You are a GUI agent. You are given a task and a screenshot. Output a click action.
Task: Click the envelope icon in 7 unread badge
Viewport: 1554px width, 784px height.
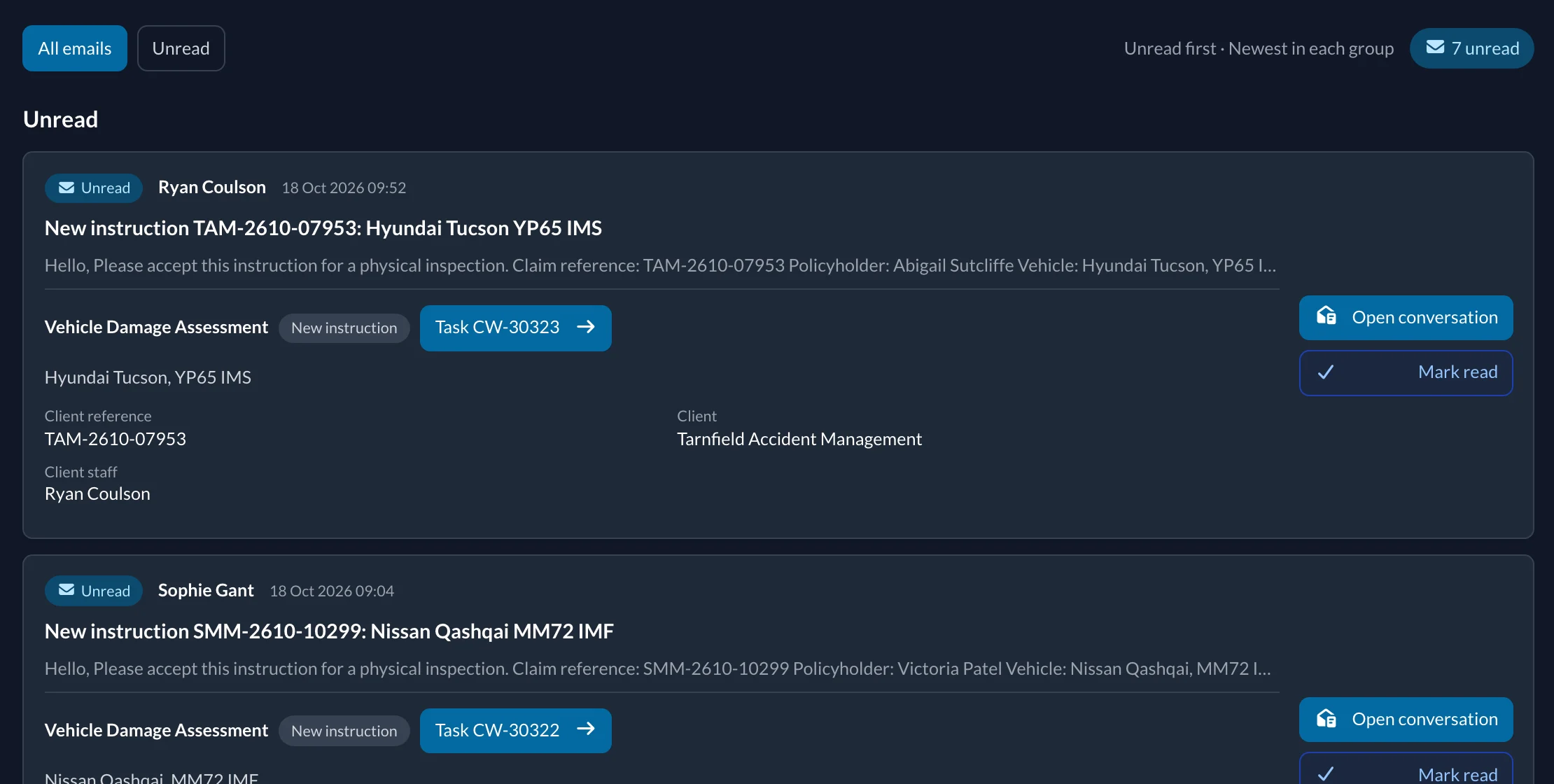(x=1435, y=48)
